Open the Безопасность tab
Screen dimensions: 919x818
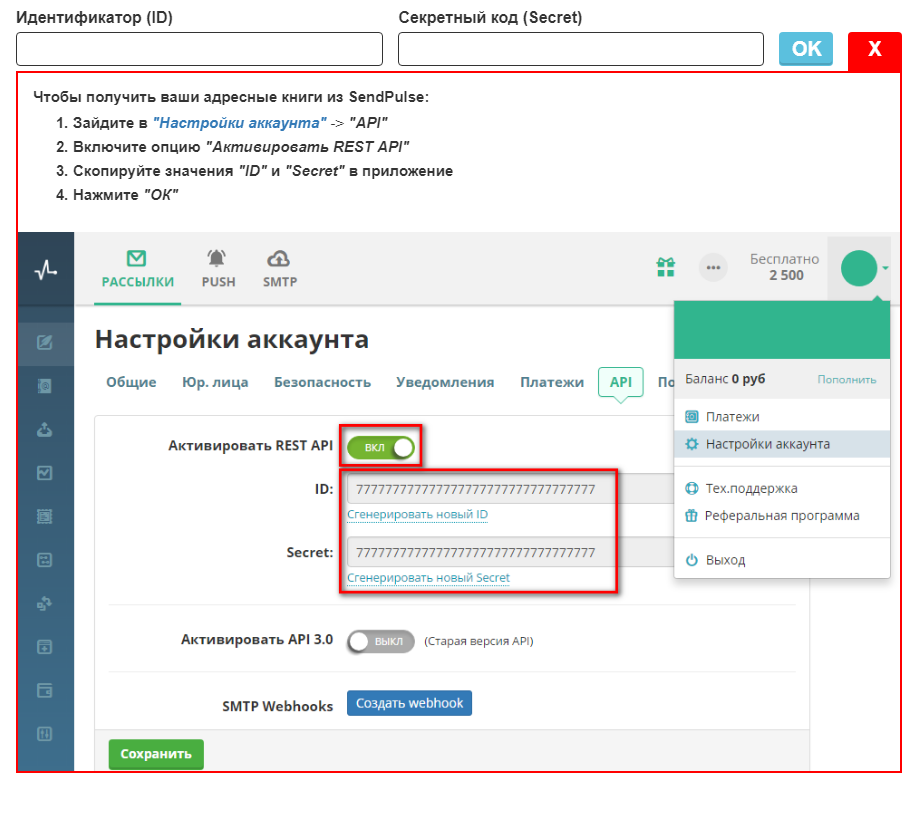pyautogui.click(x=322, y=382)
